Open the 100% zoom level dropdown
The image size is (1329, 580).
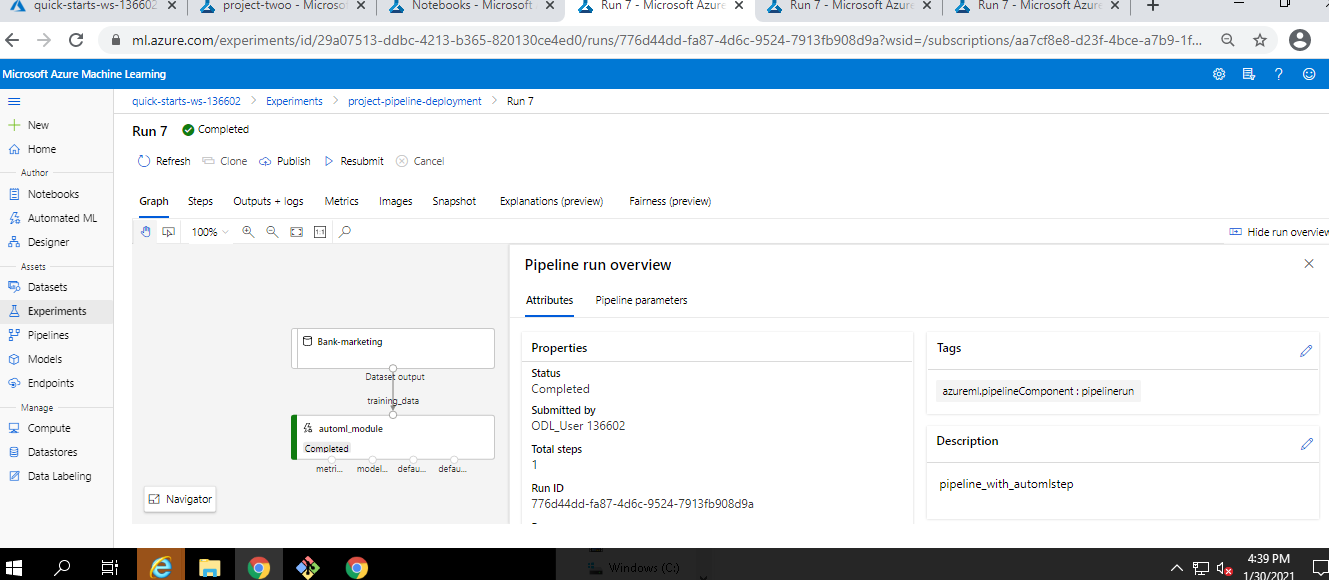tap(210, 232)
